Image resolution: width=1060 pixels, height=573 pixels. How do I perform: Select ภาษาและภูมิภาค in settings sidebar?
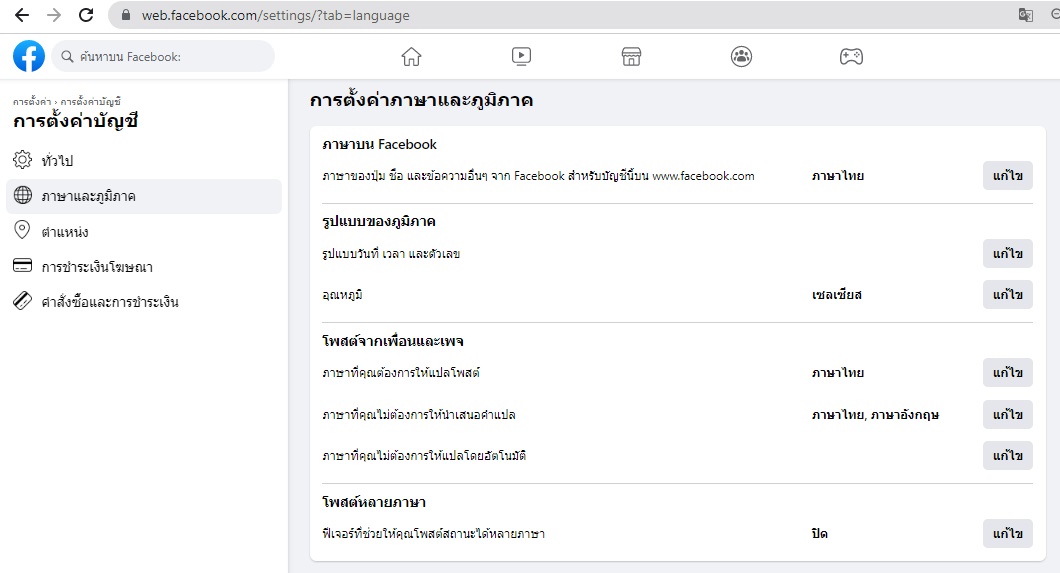pyautogui.click(x=88, y=197)
